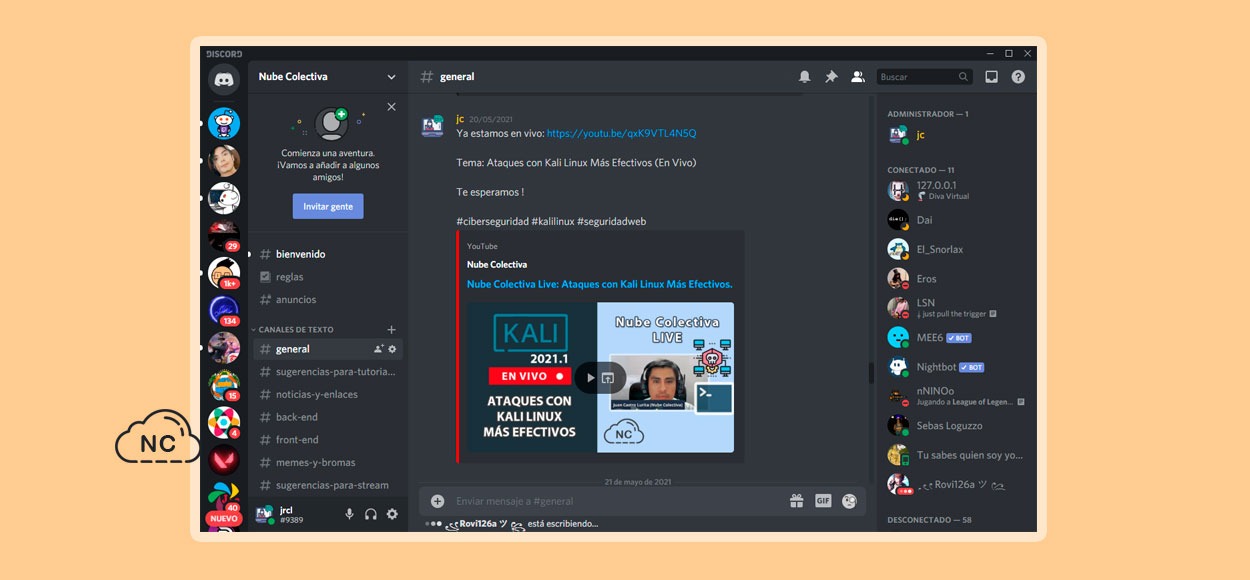
Task: Open the video in external window icon
Action: 609,378
